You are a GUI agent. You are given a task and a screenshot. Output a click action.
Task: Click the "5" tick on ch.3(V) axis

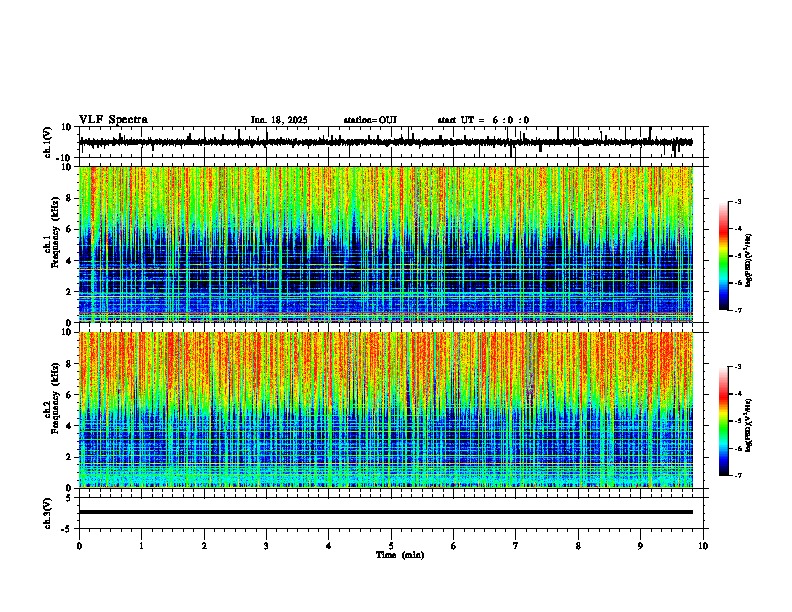coord(69,498)
